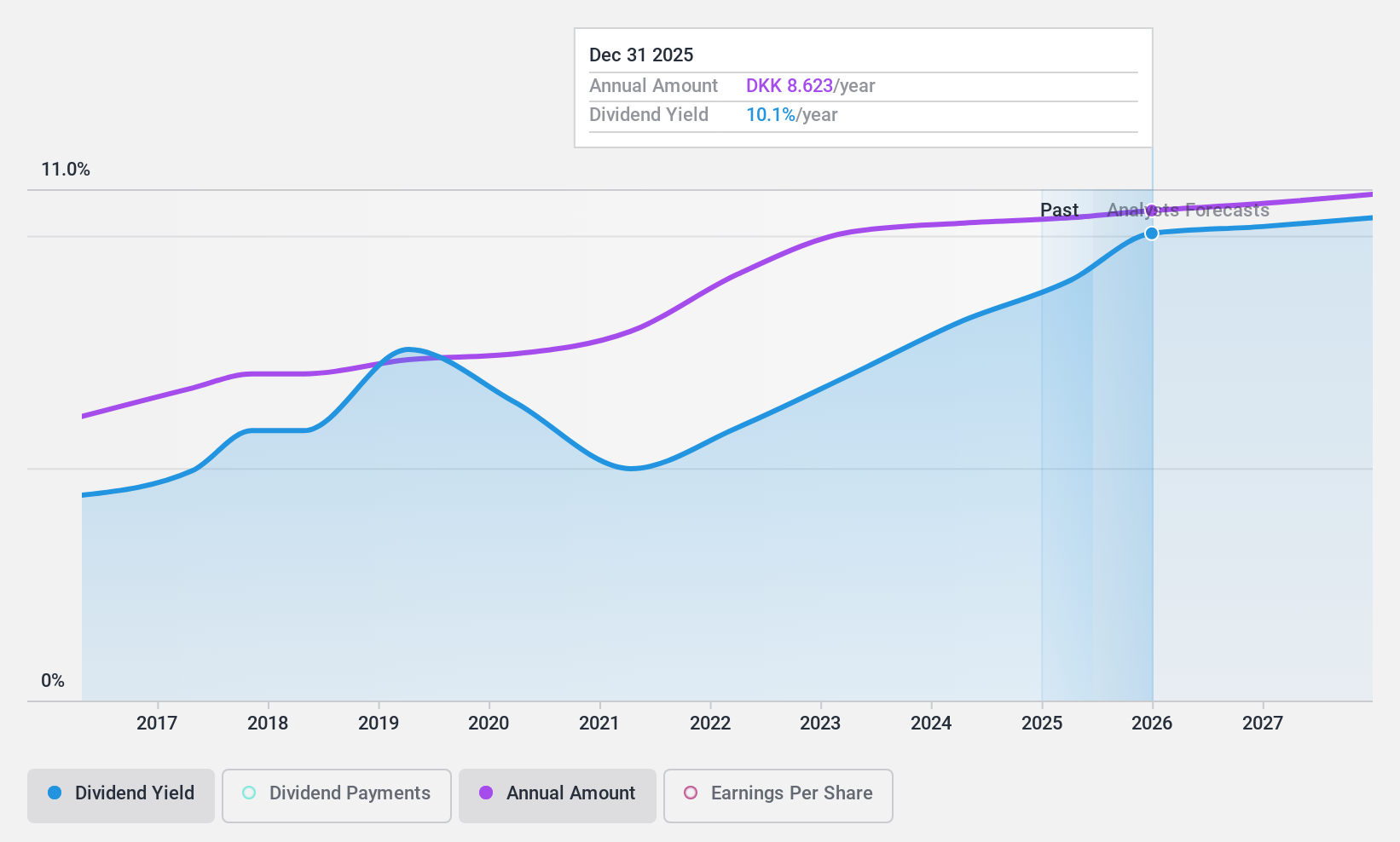1400x842 pixels.
Task: Click the teal Dividend Payments legend circle
Action: tap(249, 793)
